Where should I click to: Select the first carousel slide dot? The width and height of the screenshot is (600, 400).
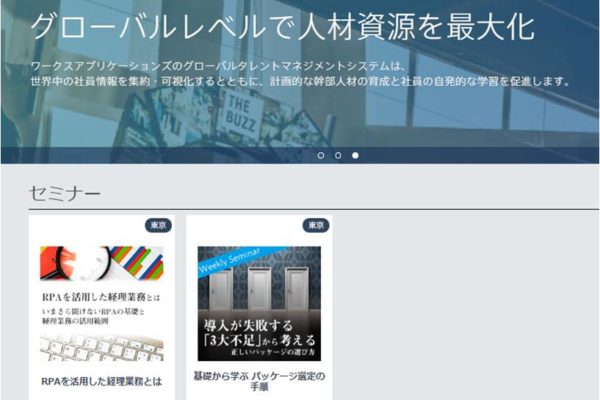[x=321, y=155]
